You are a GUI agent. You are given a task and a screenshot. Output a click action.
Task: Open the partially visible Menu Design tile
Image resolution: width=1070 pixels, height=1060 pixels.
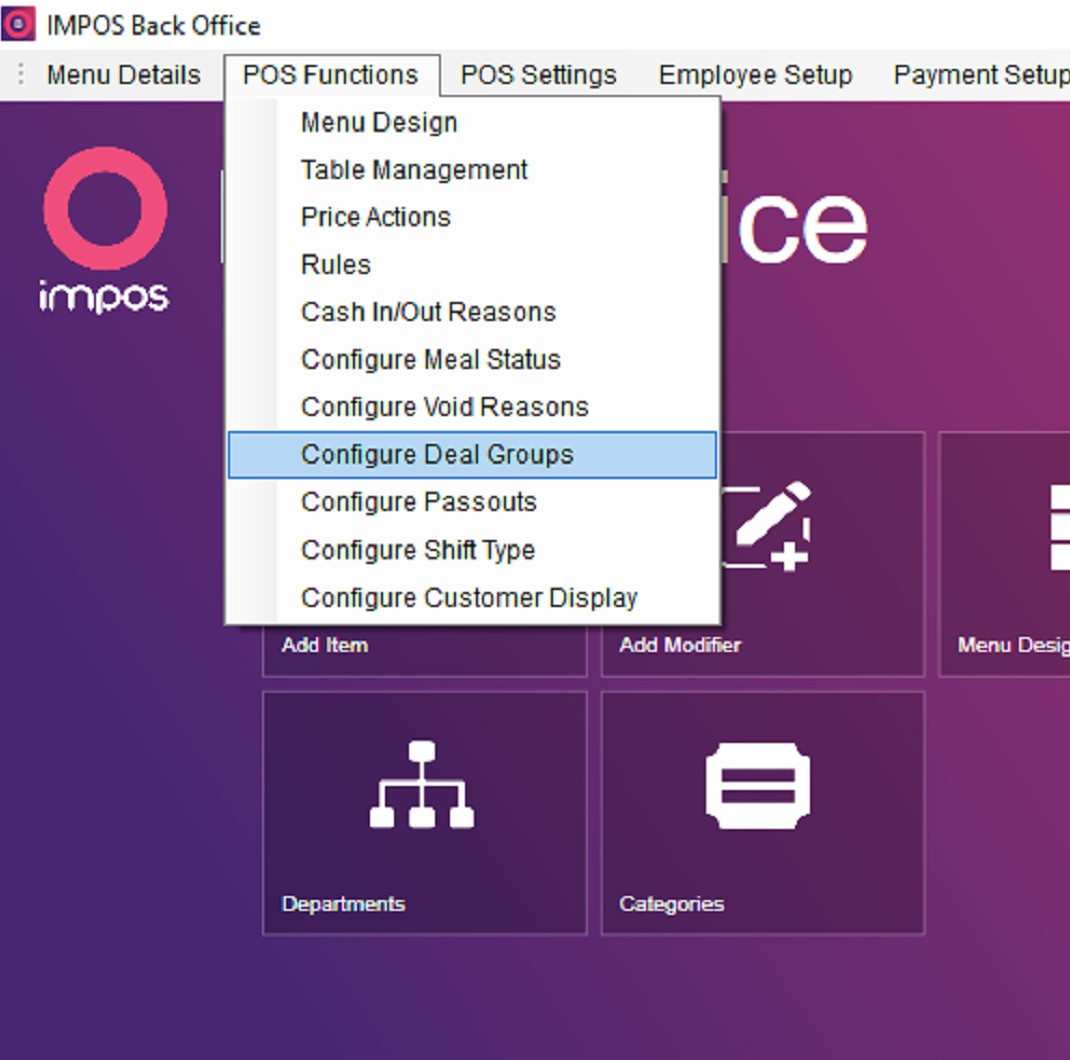pos(1005,555)
